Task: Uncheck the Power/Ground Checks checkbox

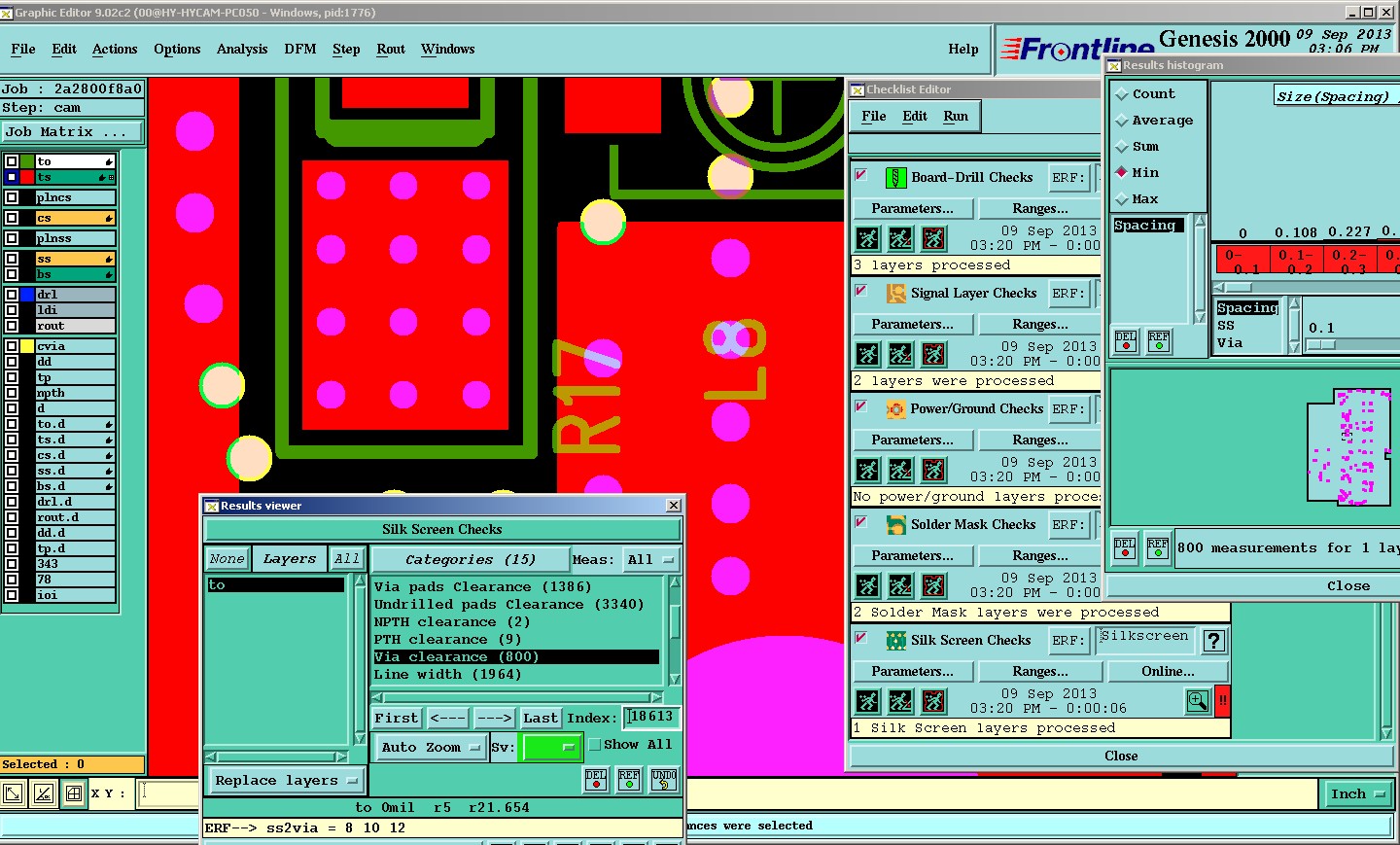Action: pos(861,406)
